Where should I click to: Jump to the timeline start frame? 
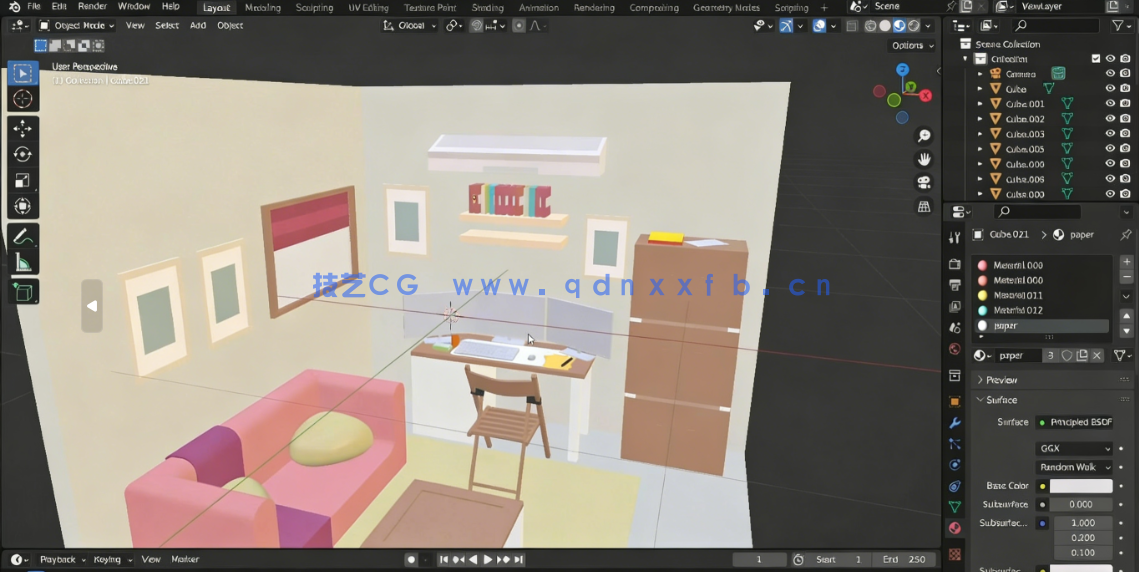tap(444, 560)
